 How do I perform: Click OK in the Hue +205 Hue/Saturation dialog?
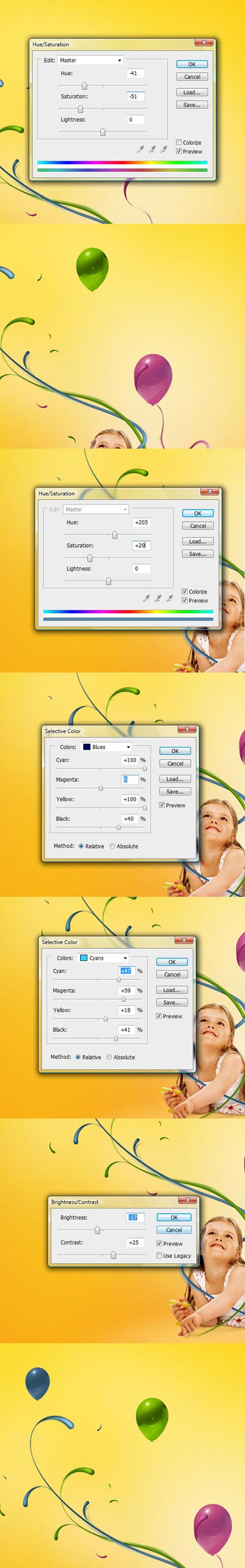(198, 514)
